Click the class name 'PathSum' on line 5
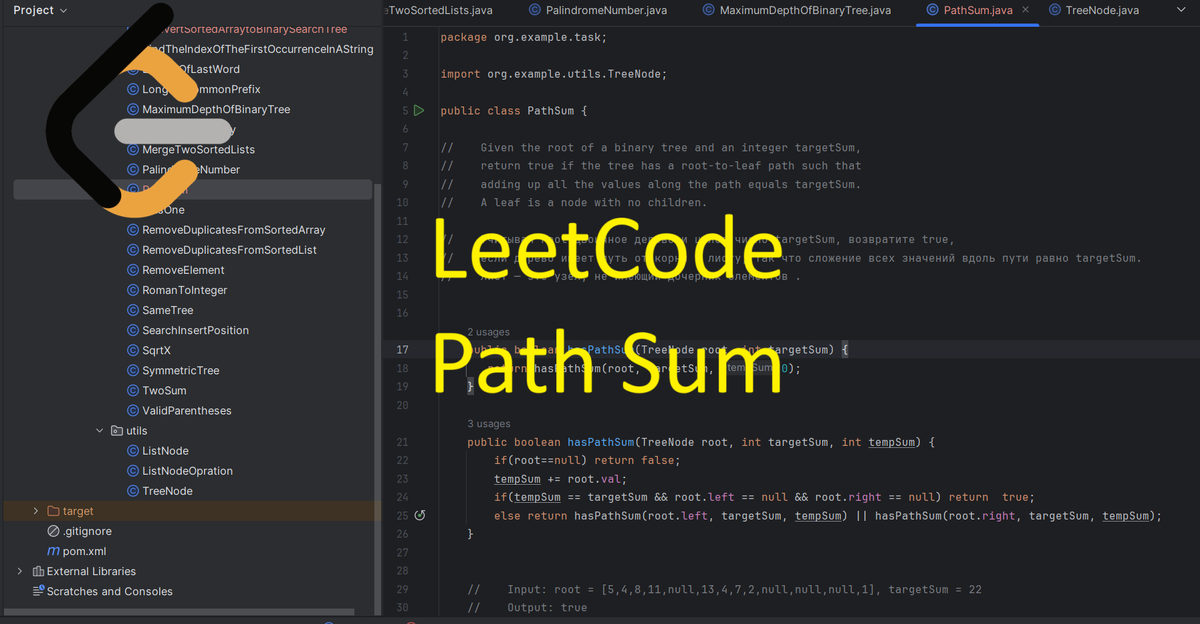This screenshot has height=624, width=1200. (x=551, y=111)
